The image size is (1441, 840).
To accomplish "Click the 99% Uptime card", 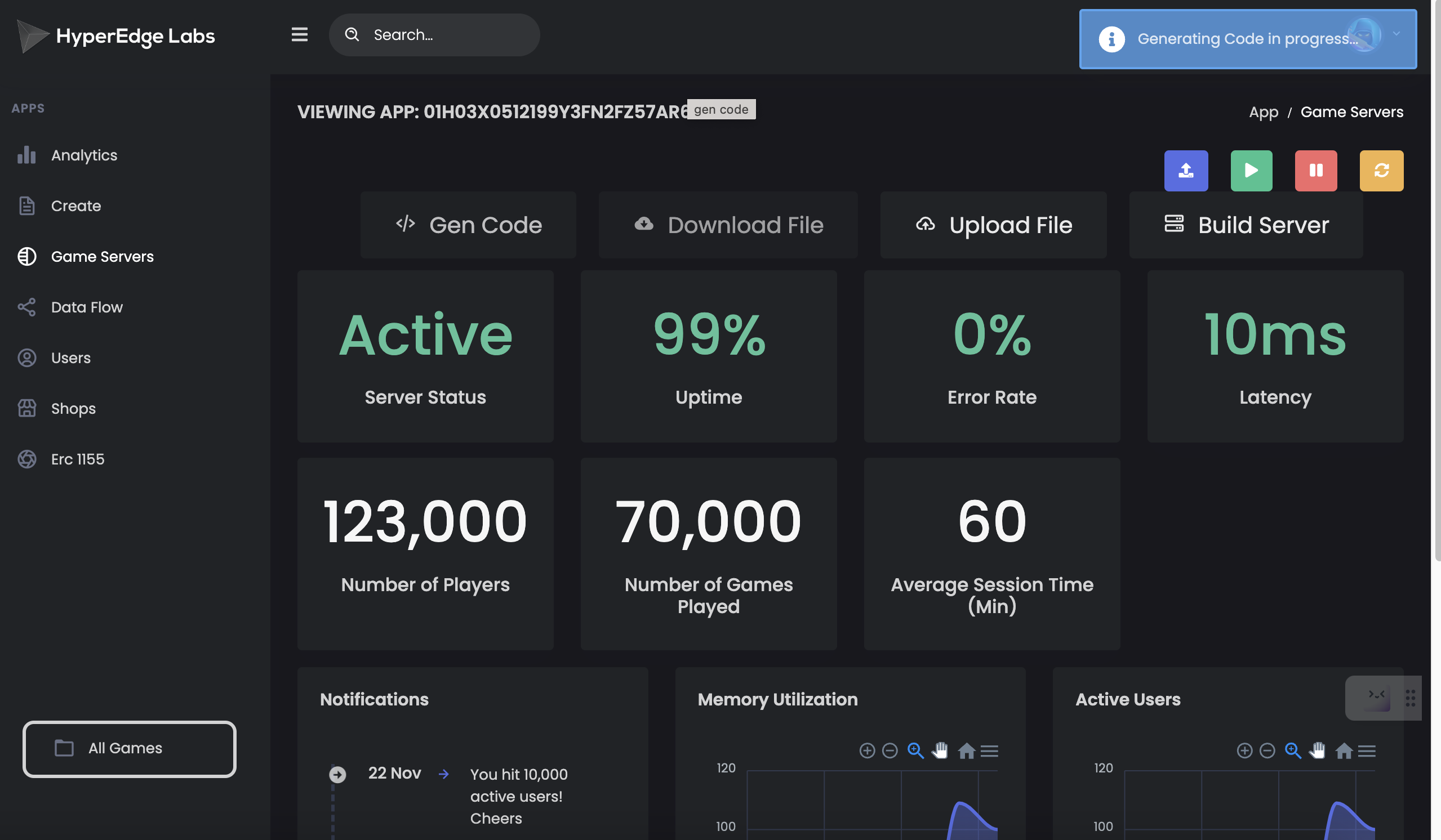I will coord(709,356).
